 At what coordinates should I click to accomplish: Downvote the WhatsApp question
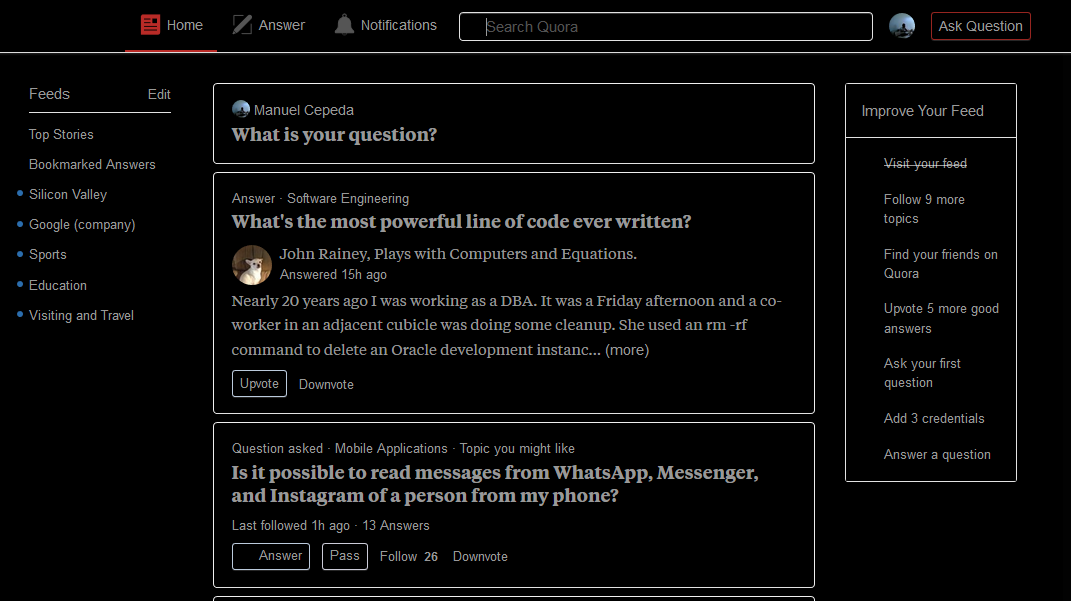tap(479, 557)
